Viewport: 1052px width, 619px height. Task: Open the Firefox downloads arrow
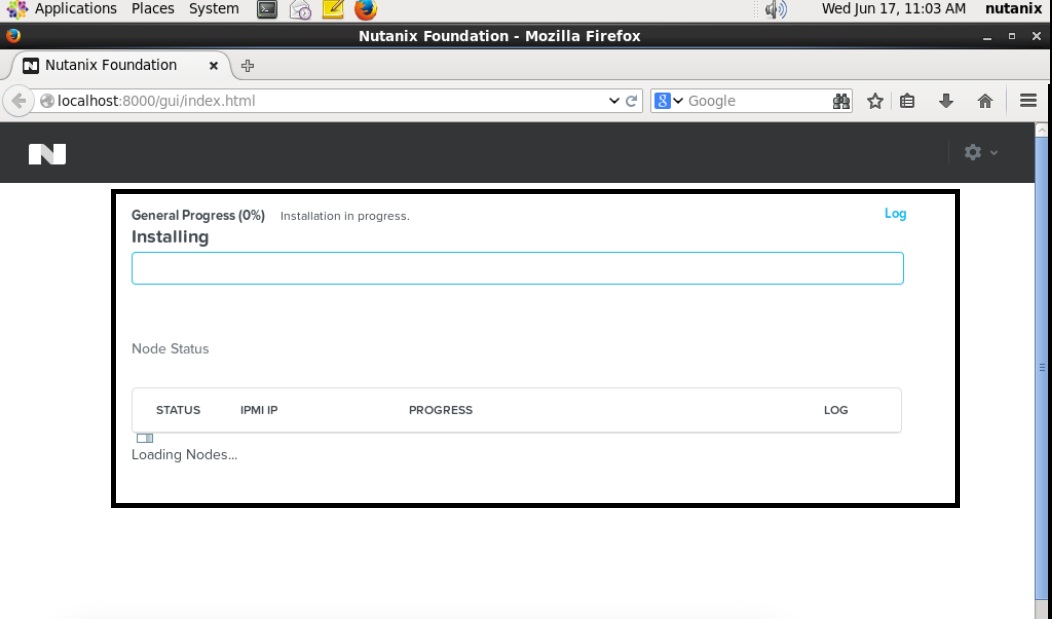[946, 101]
